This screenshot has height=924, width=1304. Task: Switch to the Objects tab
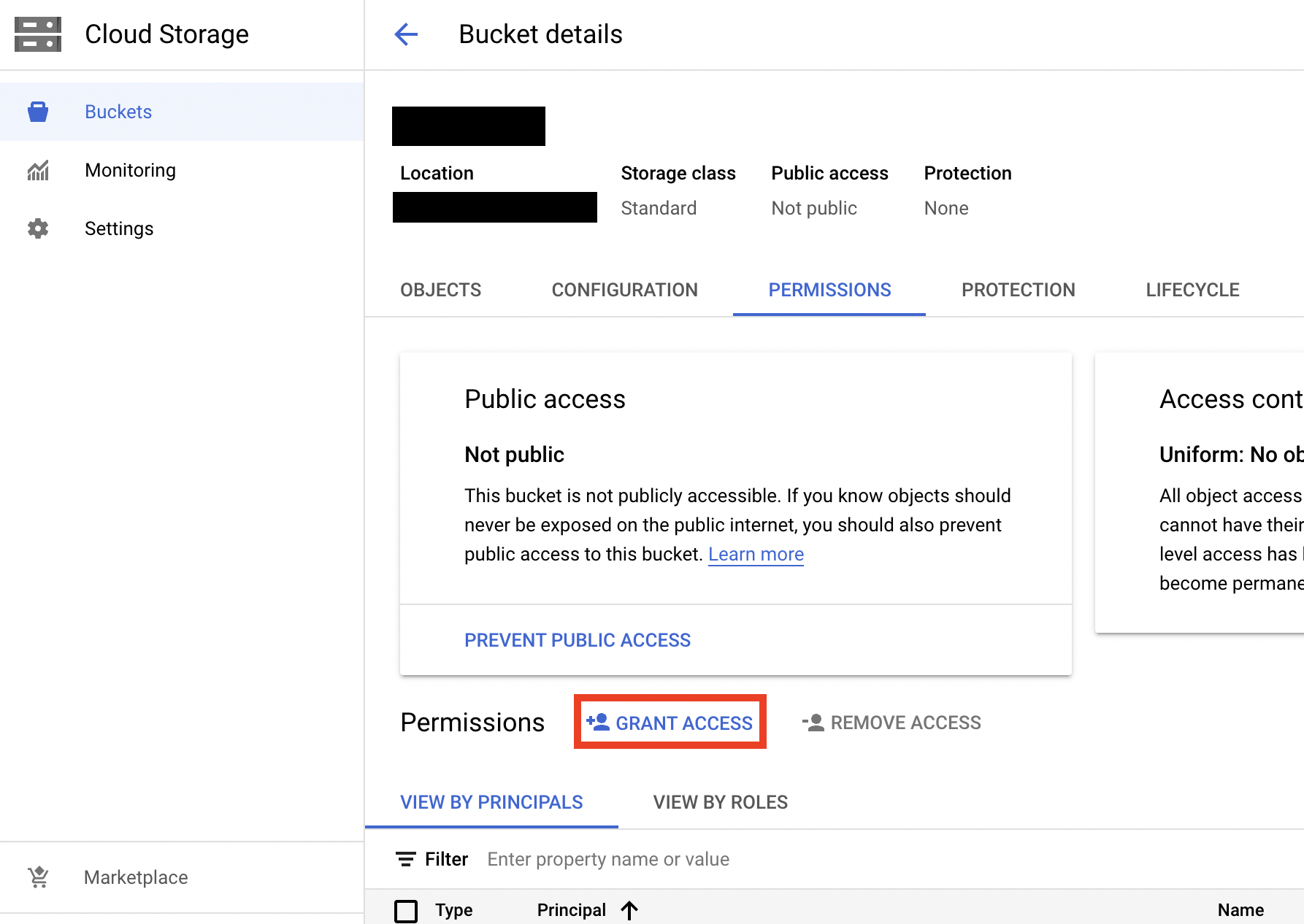(441, 290)
